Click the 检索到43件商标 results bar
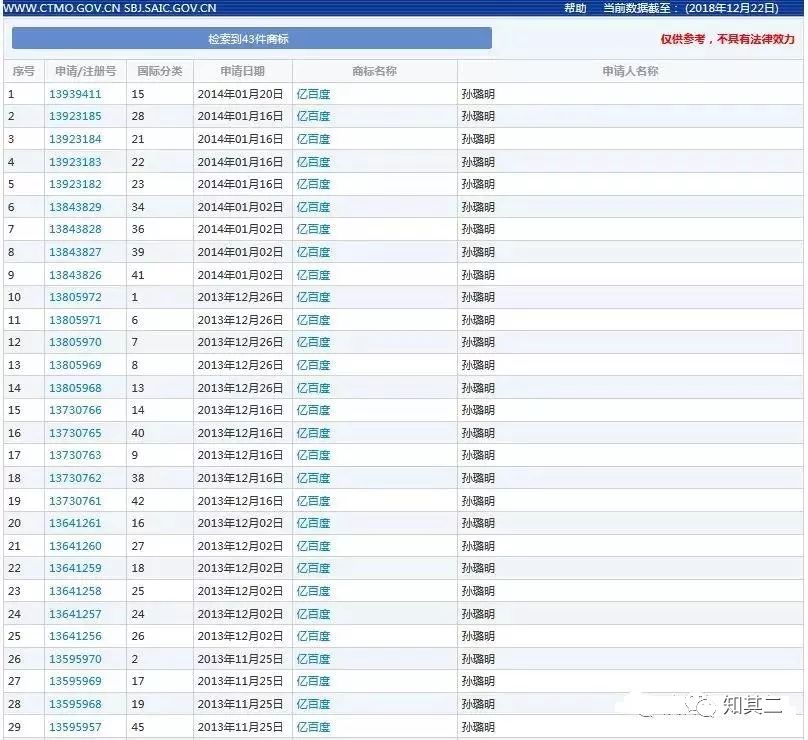This screenshot has width=808, height=740. click(251, 39)
